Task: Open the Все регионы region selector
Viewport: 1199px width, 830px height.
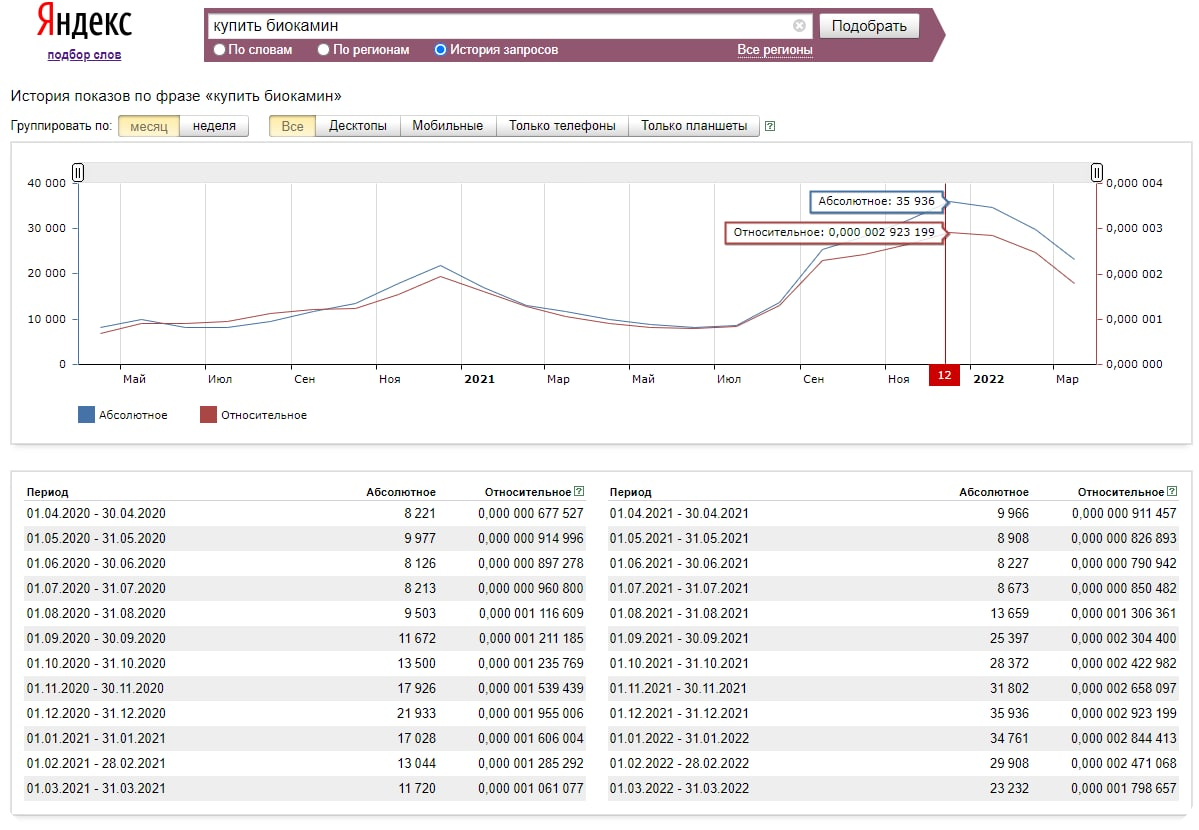Action: click(x=774, y=50)
